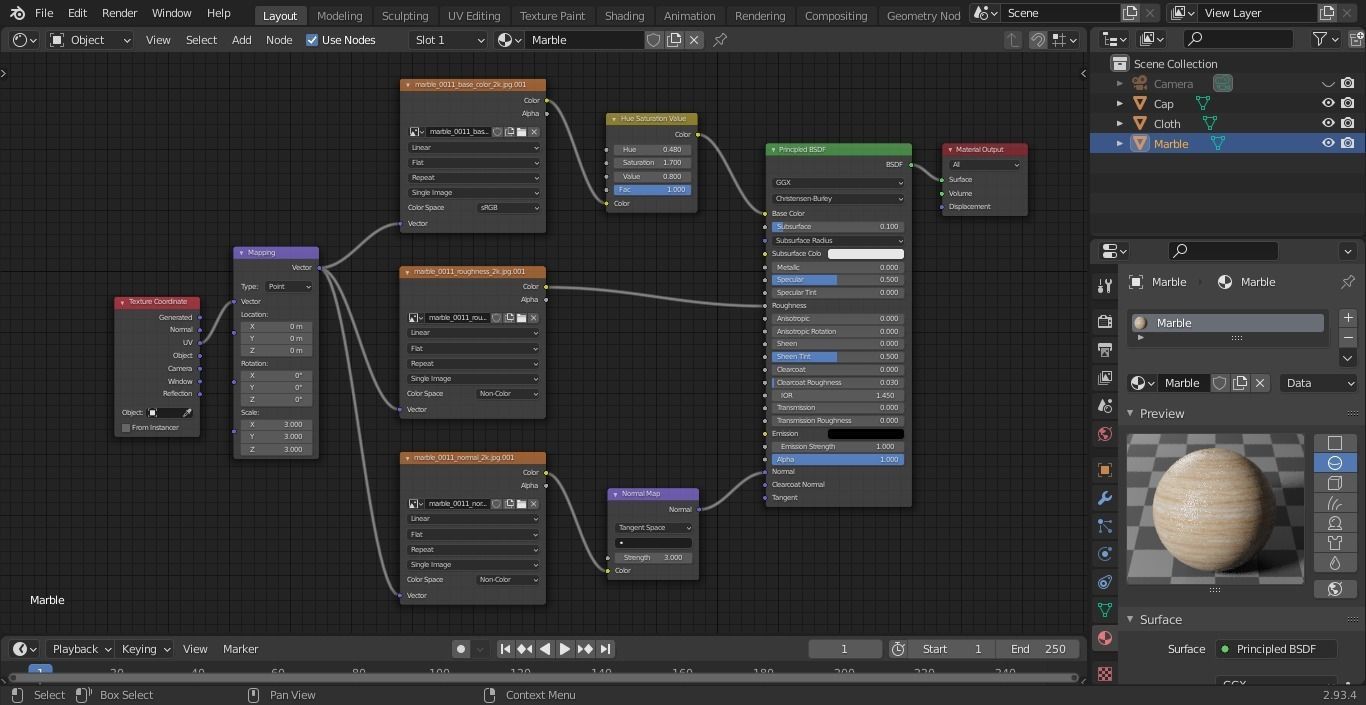Toggle the Use Nodes checkbox
Viewport: 1366px width, 705px height.
tap(312, 40)
